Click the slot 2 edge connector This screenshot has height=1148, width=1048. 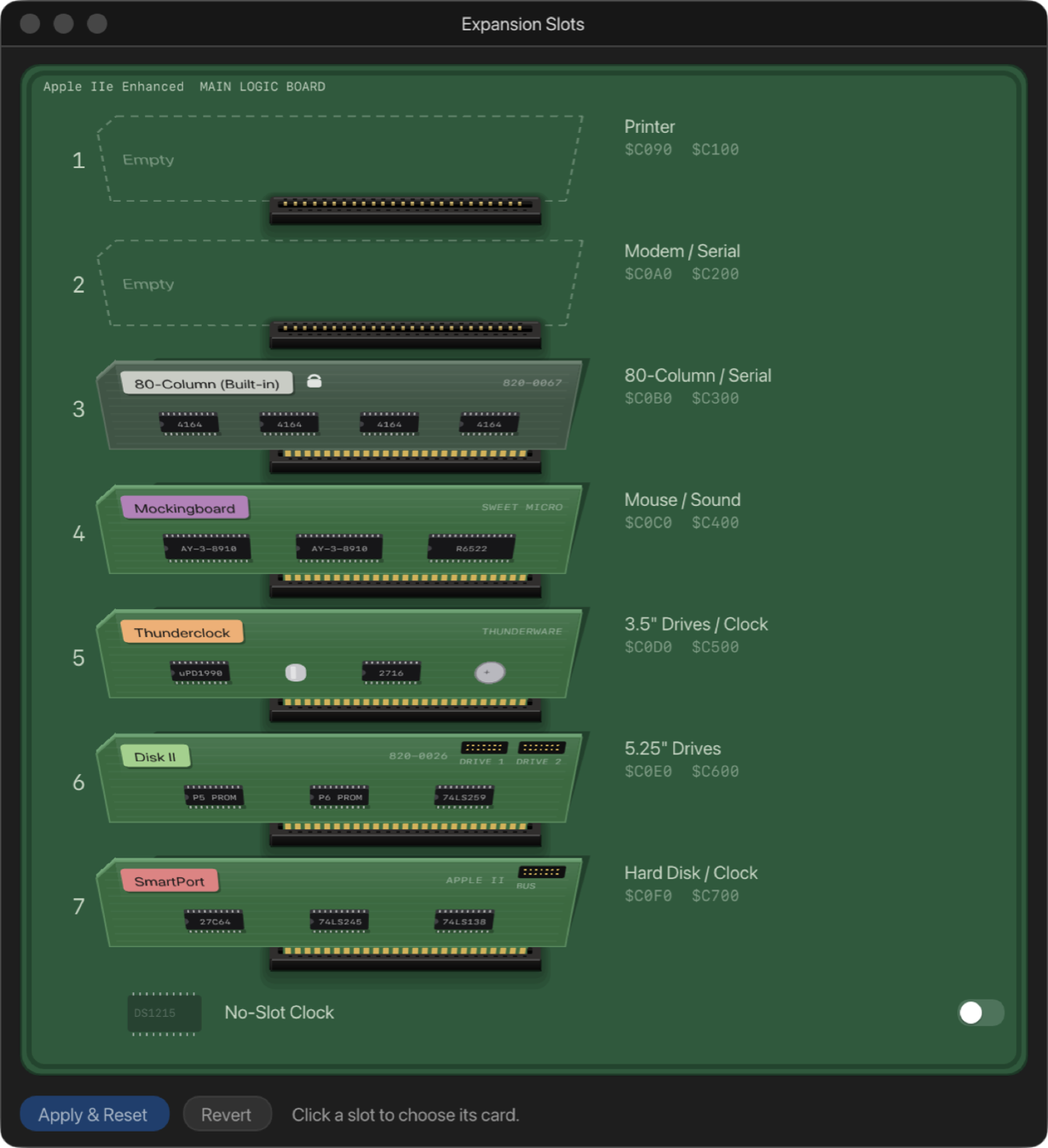pyautogui.click(x=406, y=335)
